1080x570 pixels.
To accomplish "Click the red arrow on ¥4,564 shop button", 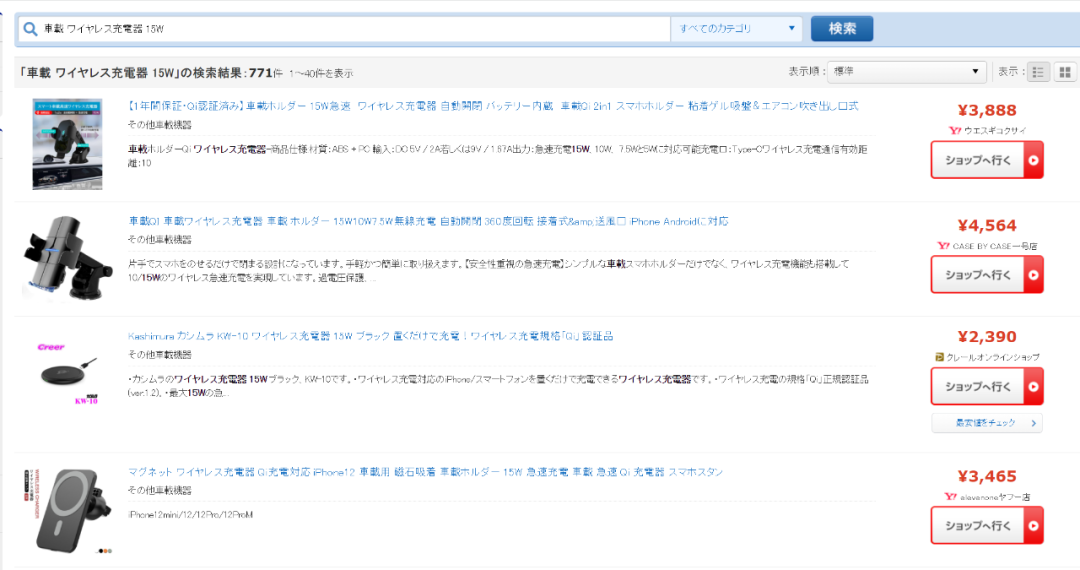I will (1033, 275).
